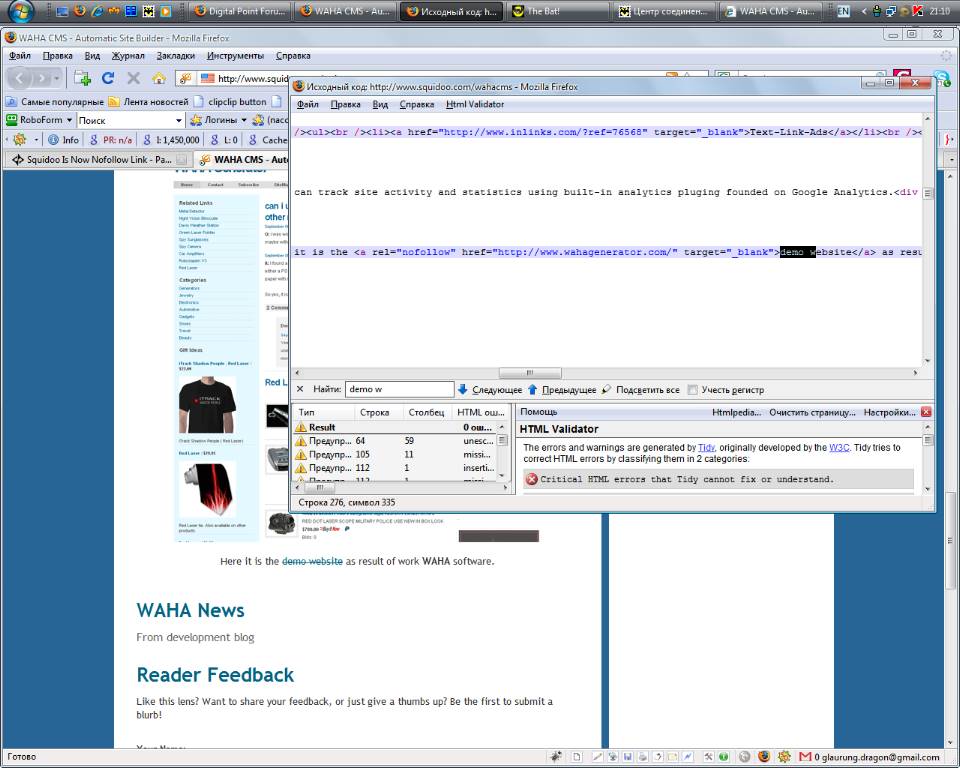This screenshot has height=768, width=960.
Task: Open the Html Validator menu
Action: pos(474,104)
